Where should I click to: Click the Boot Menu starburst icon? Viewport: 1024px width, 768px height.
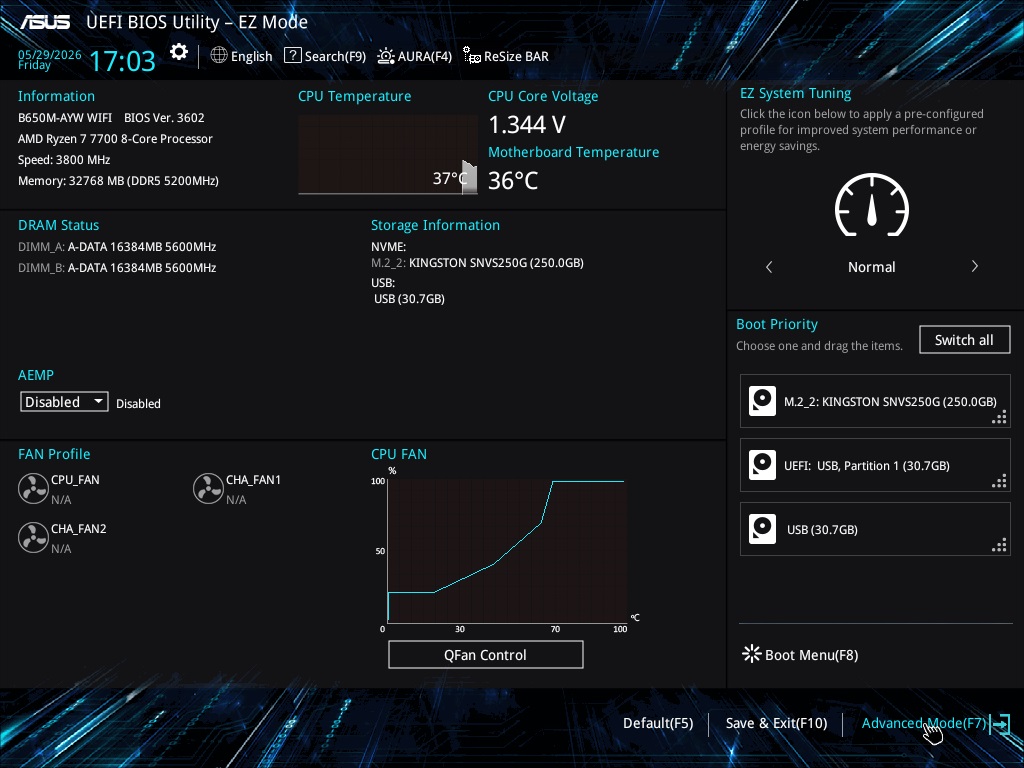click(752, 654)
